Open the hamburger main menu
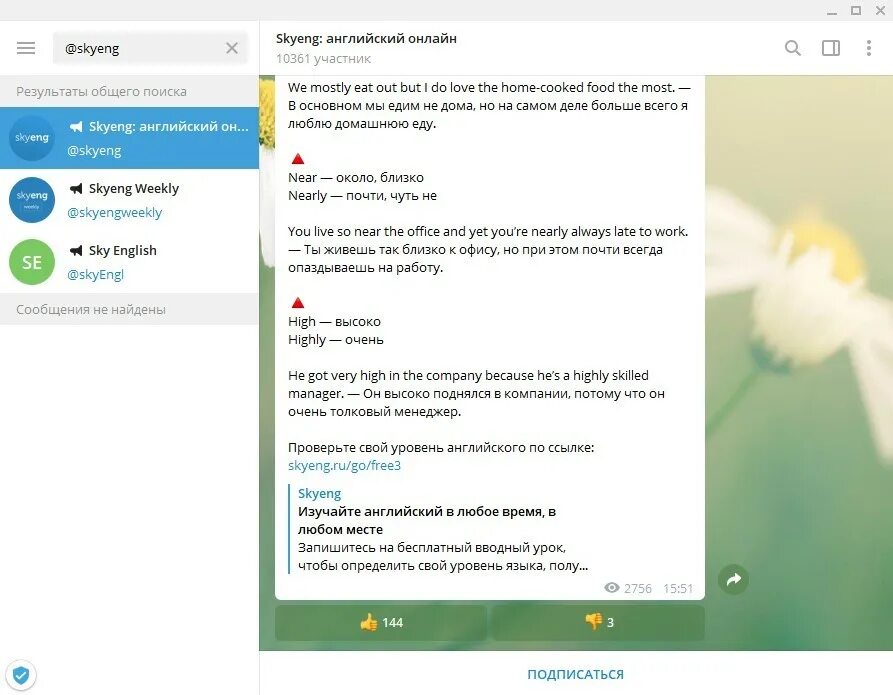 tap(26, 48)
